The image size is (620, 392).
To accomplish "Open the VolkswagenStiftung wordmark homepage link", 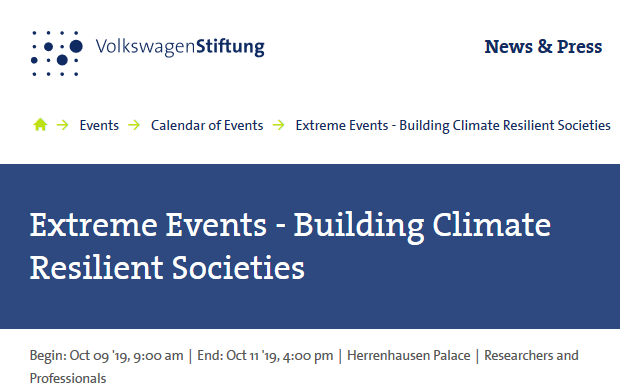I will pos(180,47).
